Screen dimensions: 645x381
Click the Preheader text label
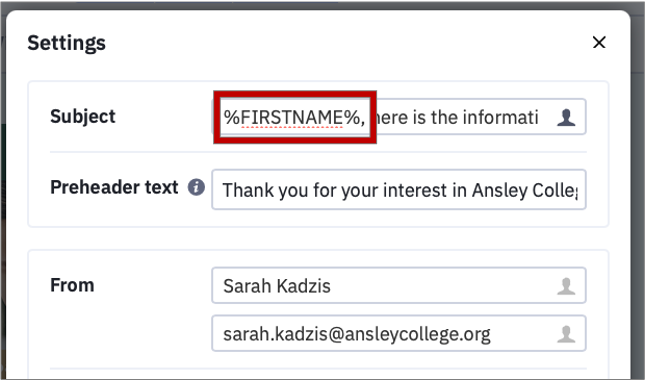114,187
